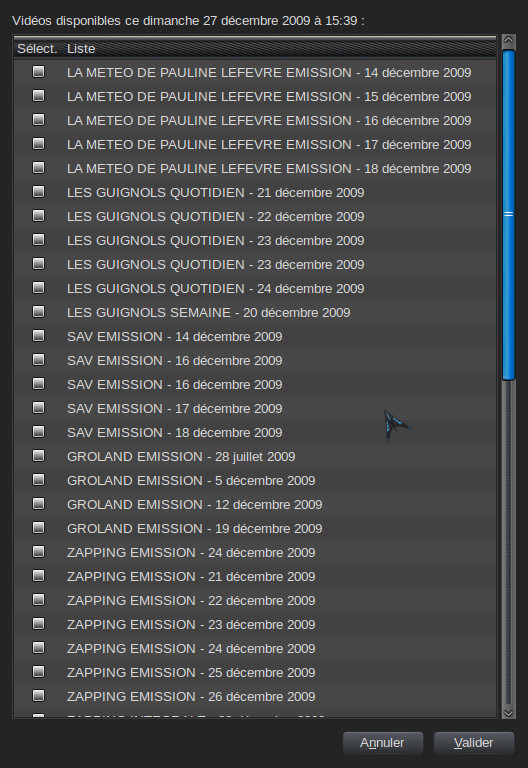This screenshot has height=768, width=528.
Task: Click 'ZAPPING EMISSION - 23 décembre 2009' text
Action: pos(191,624)
